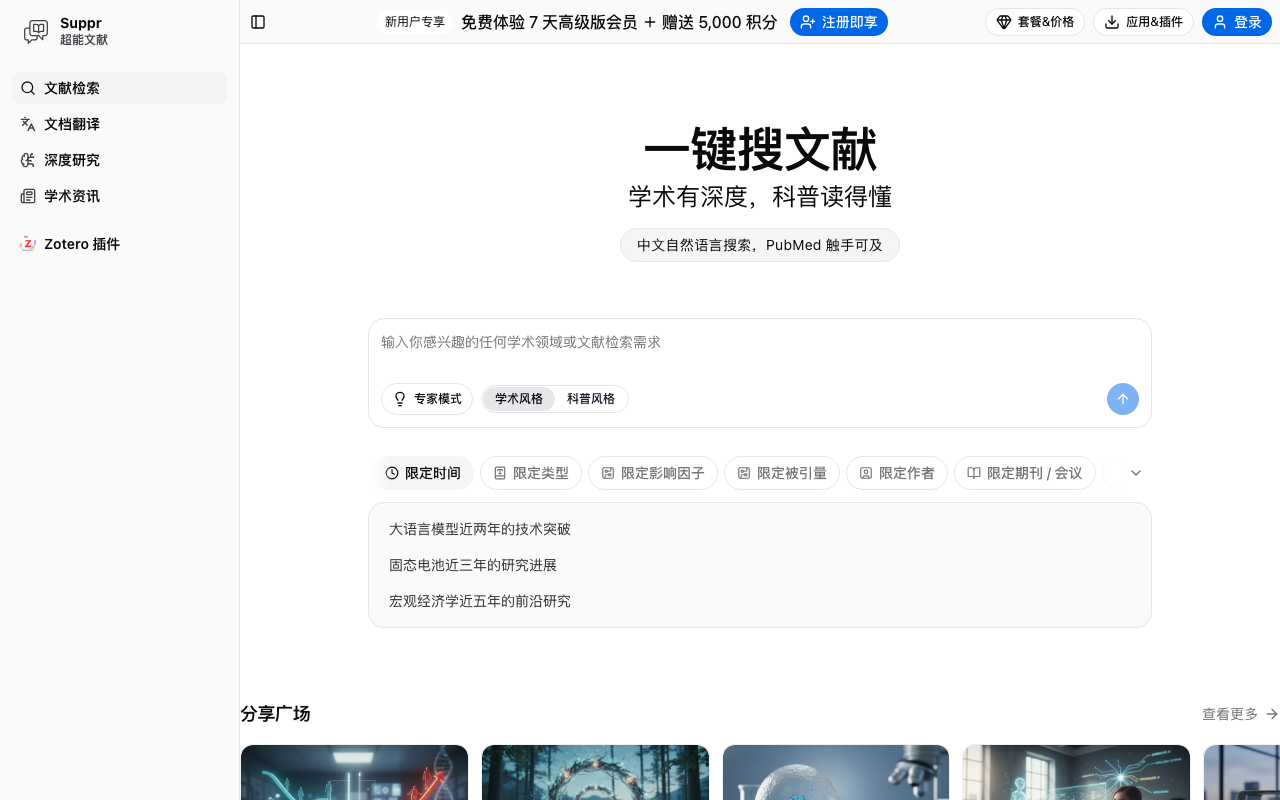Click the Suppr logo icon

pos(36,31)
